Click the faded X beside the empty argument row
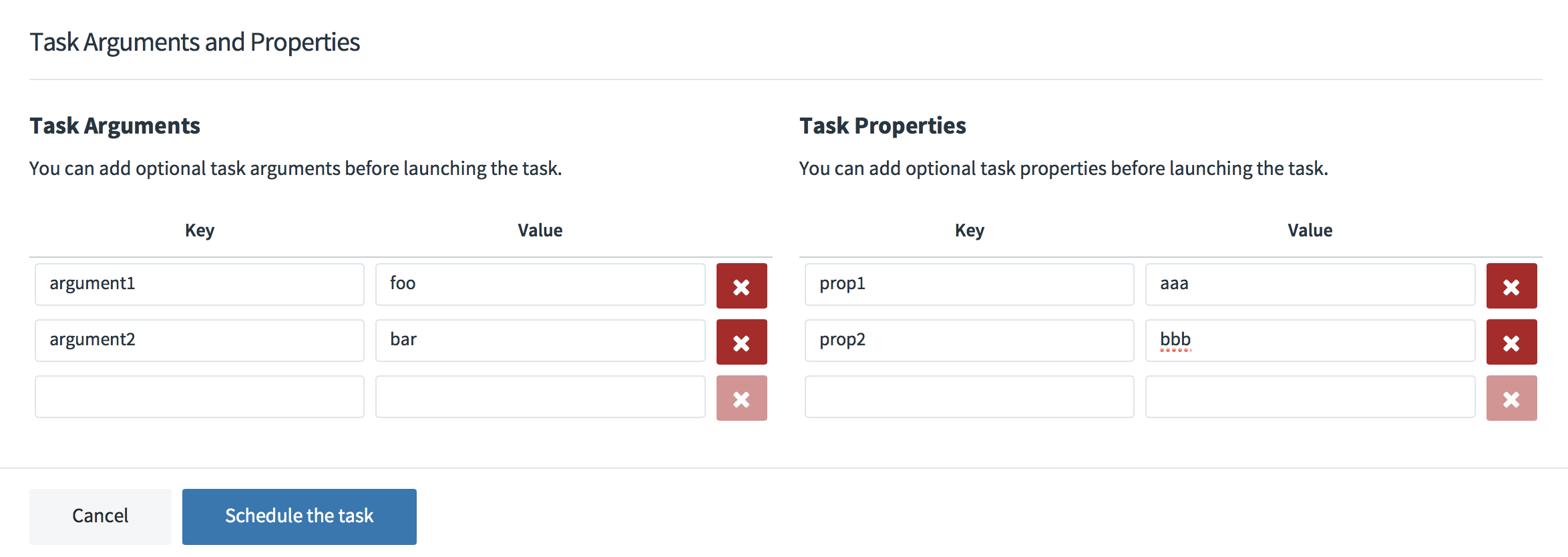This screenshot has width=1568, height=557. coord(741,398)
